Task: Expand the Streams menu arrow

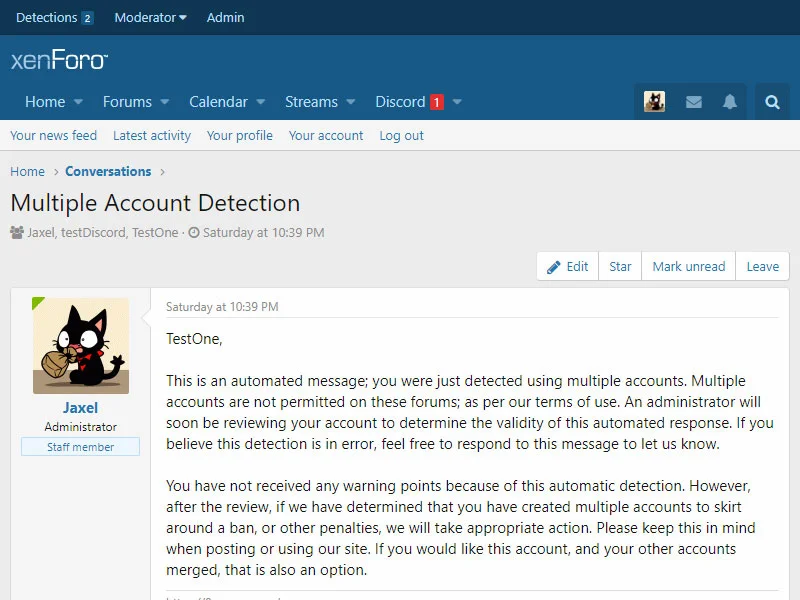Action: coord(351,102)
